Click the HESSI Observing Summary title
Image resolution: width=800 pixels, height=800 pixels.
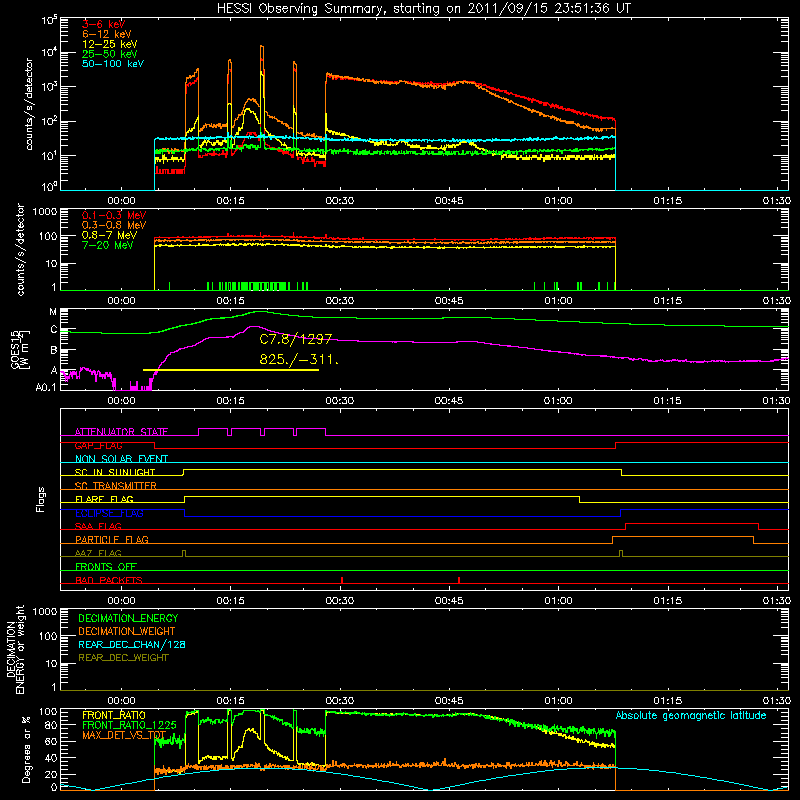(424, 8)
